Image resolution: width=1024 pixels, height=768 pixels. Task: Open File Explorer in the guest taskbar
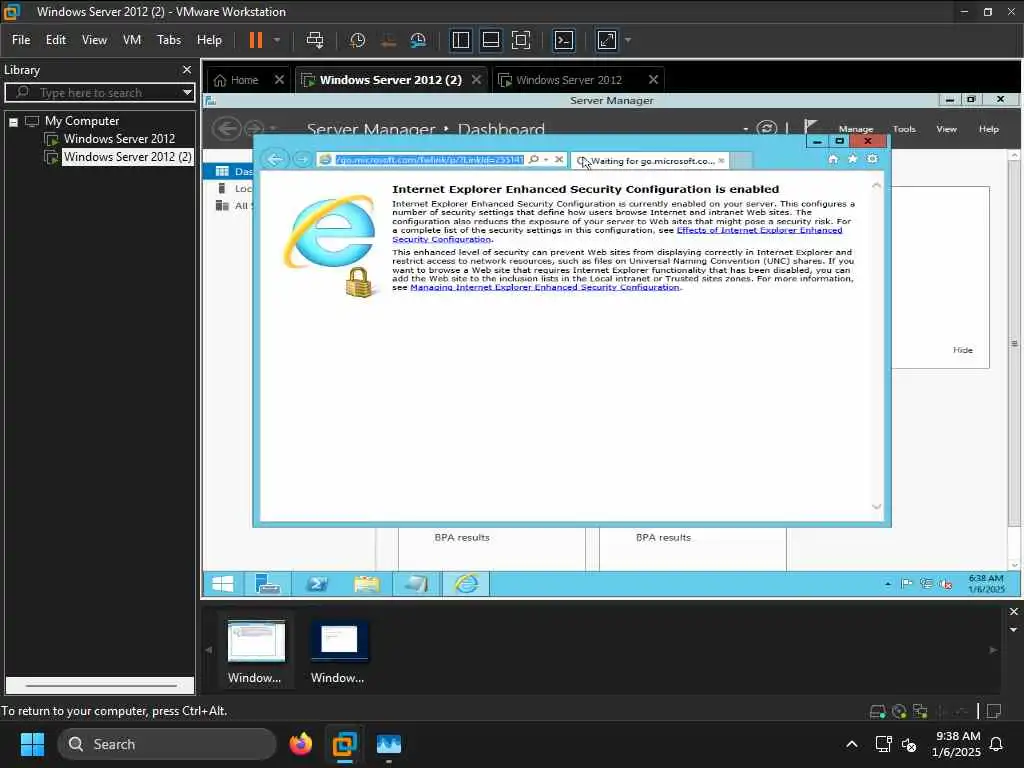click(366, 584)
